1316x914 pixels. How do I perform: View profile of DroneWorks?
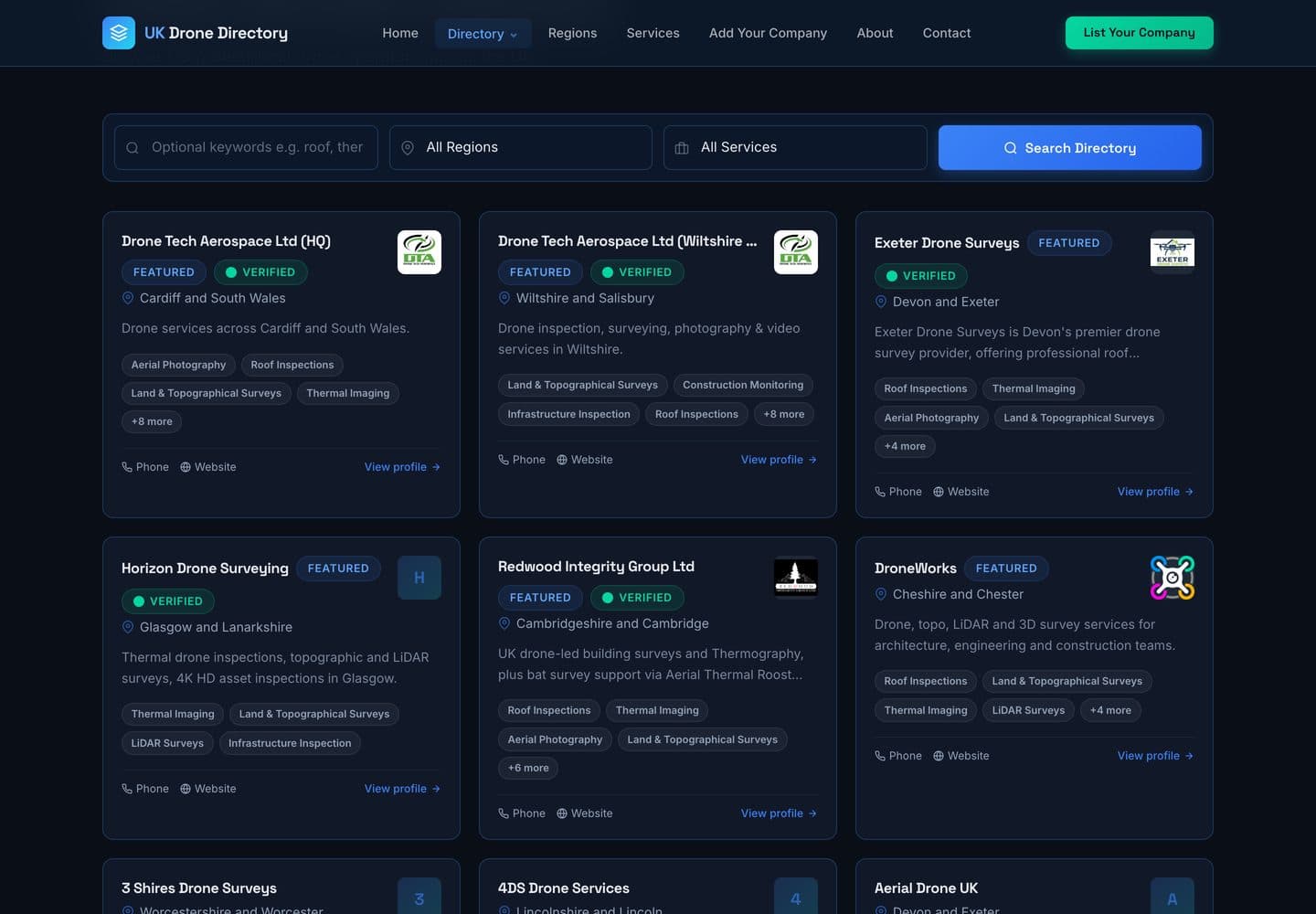1155,756
